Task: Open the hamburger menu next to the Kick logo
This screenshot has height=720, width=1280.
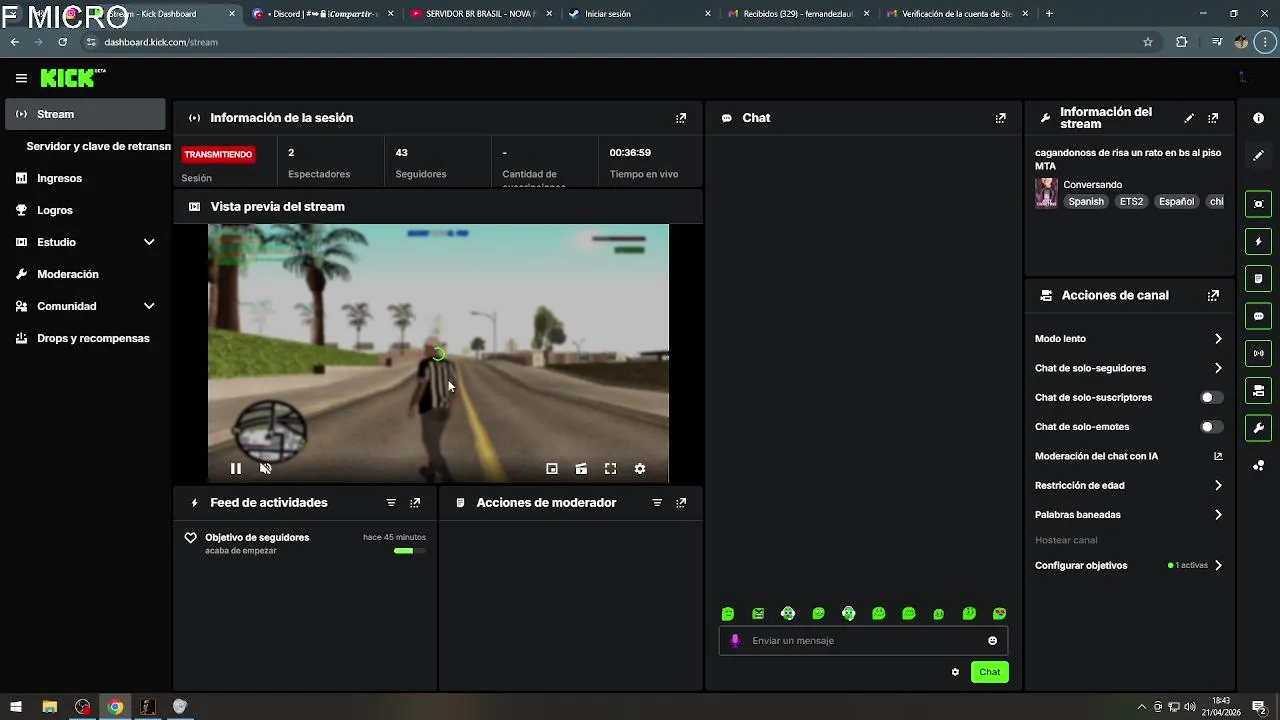Action: tap(21, 78)
